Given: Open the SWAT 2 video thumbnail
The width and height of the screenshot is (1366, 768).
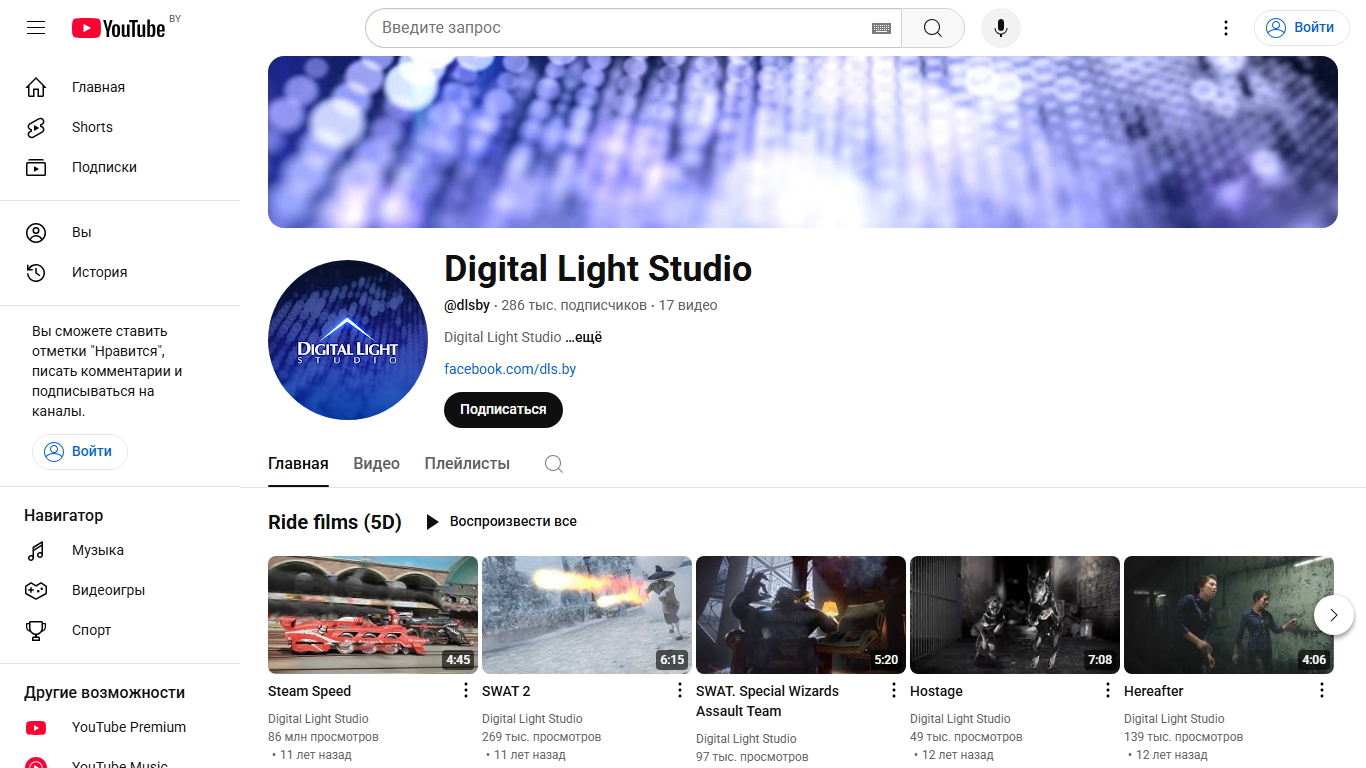Looking at the screenshot, I should (587, 615).
